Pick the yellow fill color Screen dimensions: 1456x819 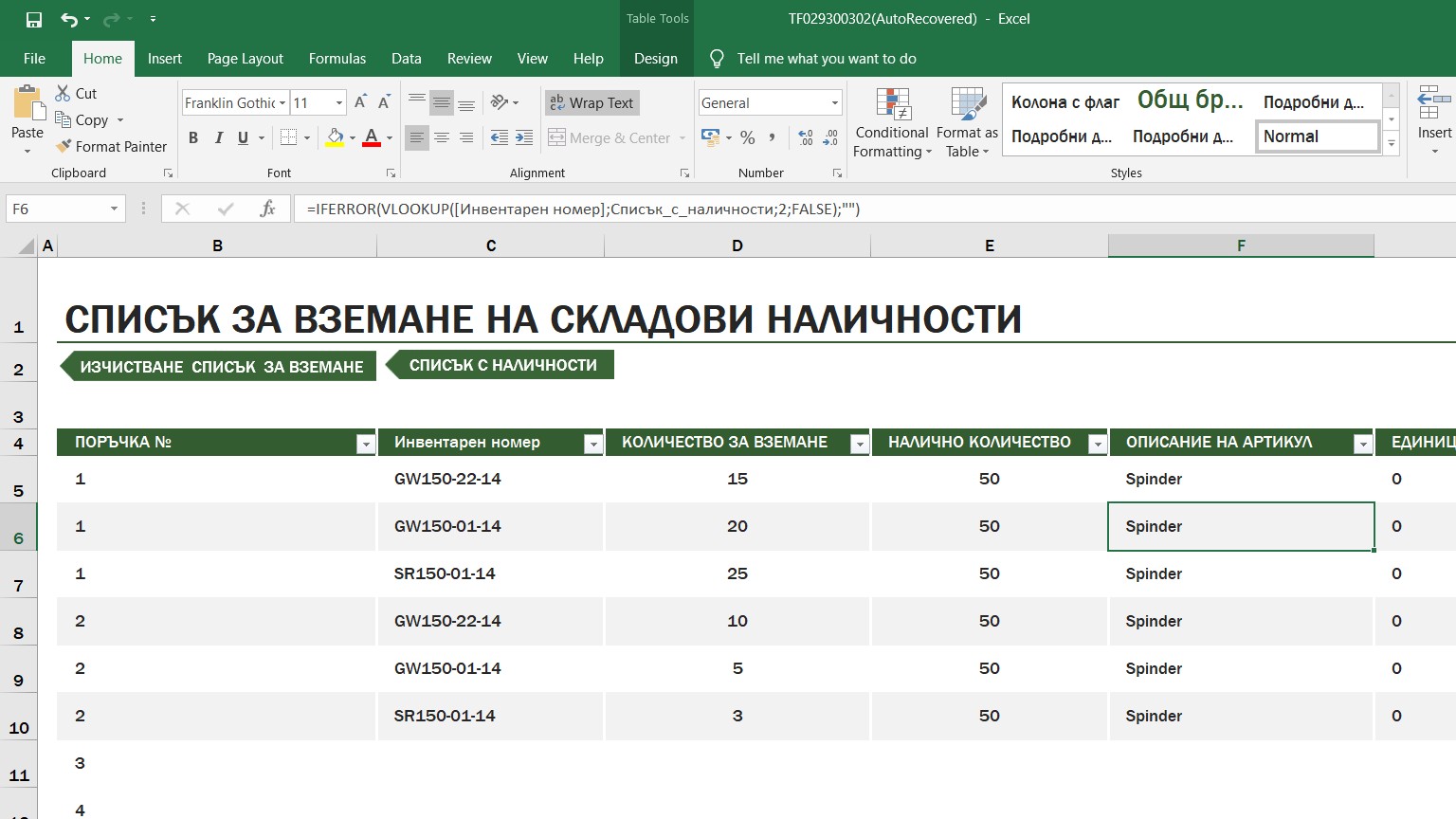(335, 137)
